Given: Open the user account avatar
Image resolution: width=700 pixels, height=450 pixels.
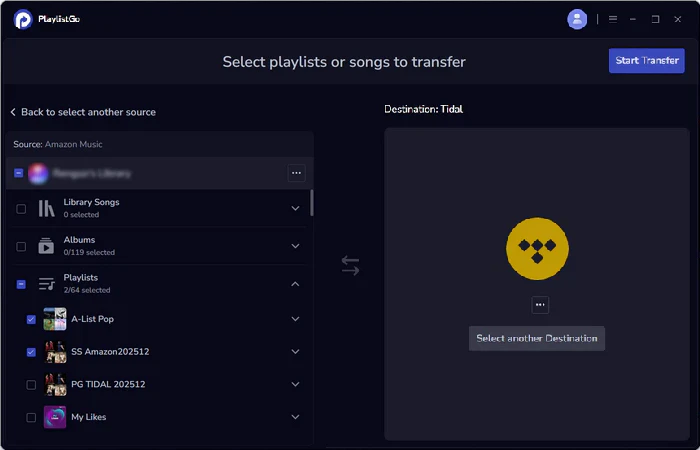Looking at the screenshot, I should (577, 19).
